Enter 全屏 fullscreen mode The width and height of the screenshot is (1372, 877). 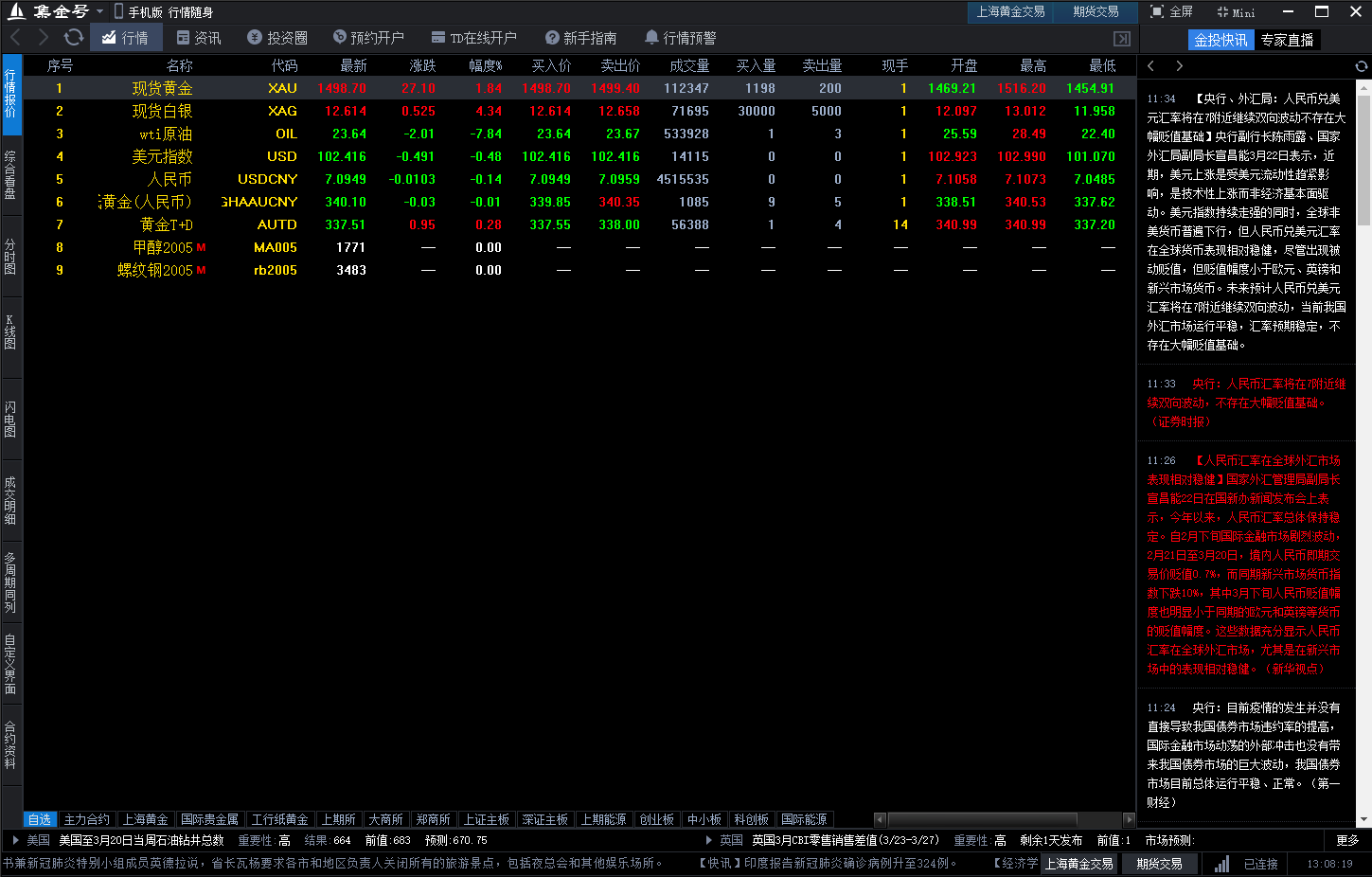pos(1171,11)
